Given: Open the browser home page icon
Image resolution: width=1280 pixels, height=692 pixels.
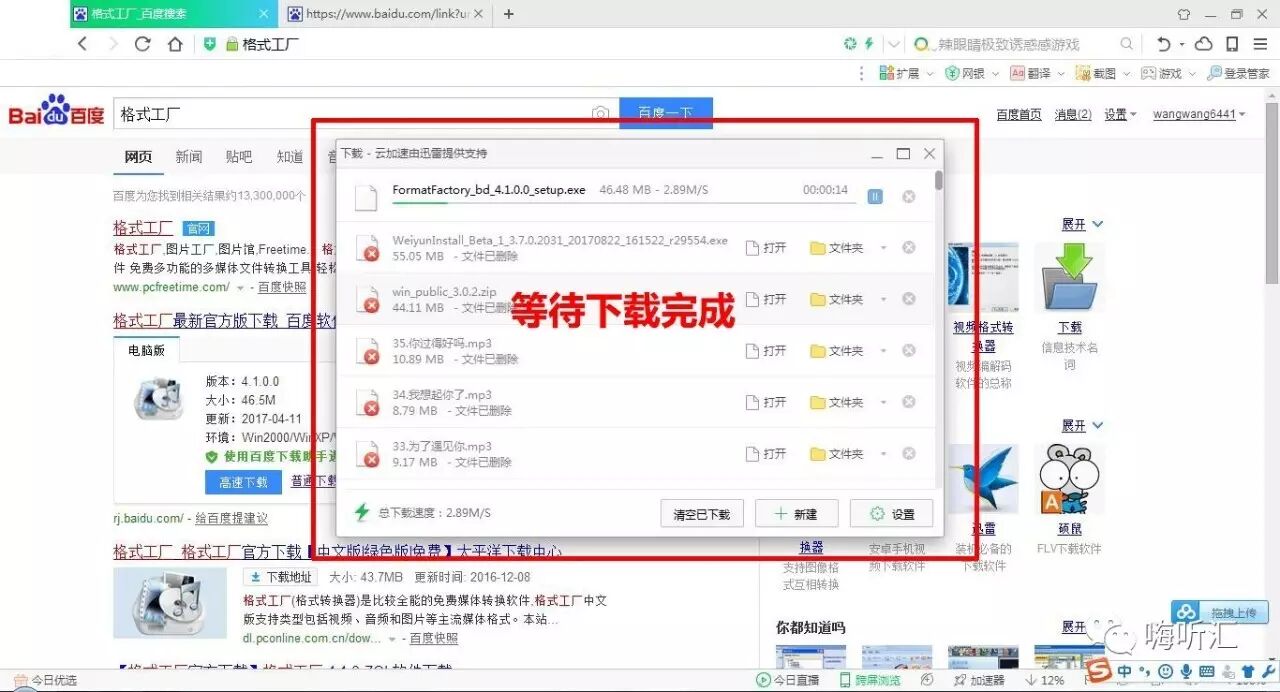Looking at the screenshot, I should [175, 44].
